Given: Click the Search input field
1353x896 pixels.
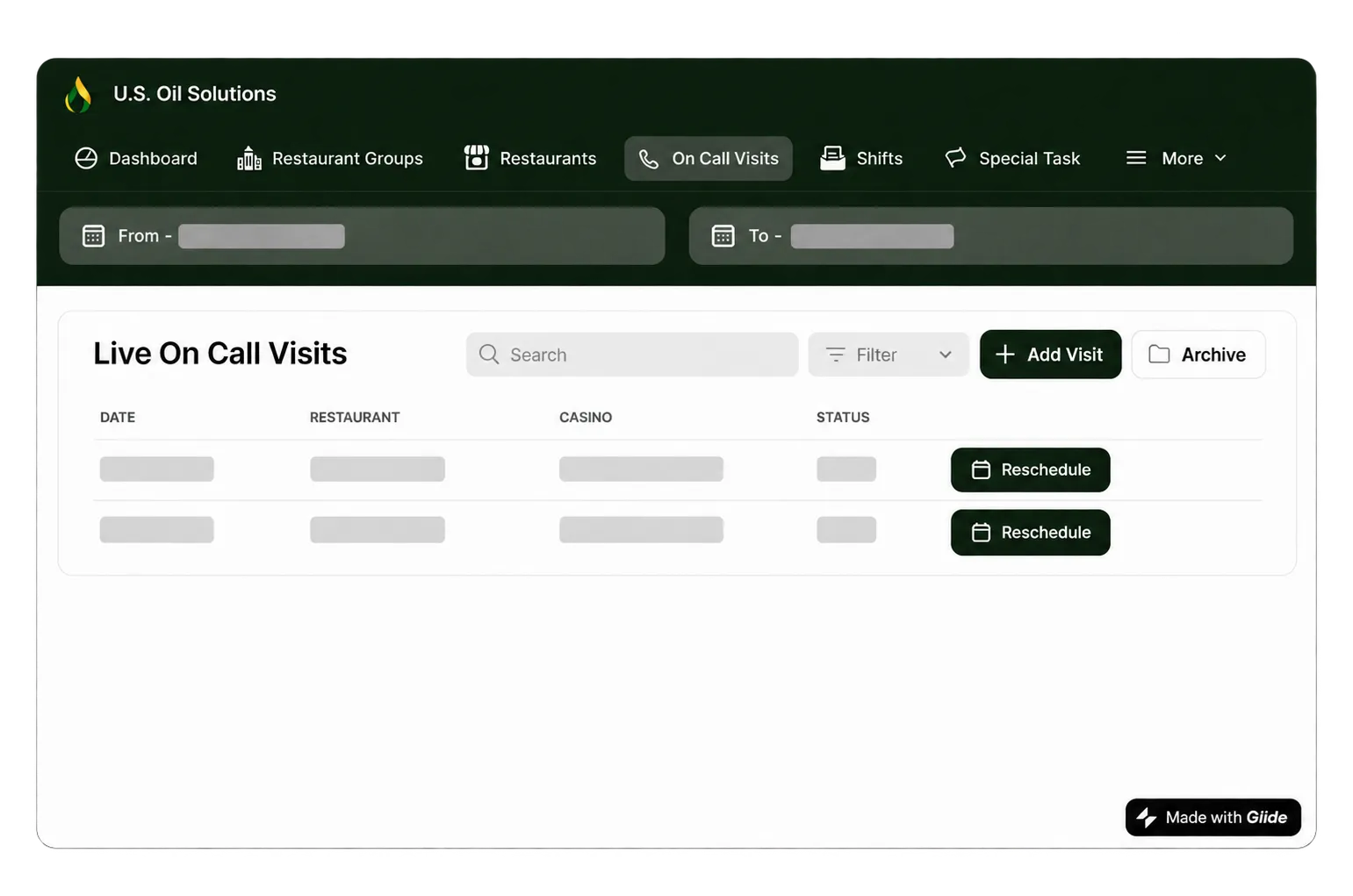Looking at the screenshot, I should pyautogui.click(x=632, y=355).
